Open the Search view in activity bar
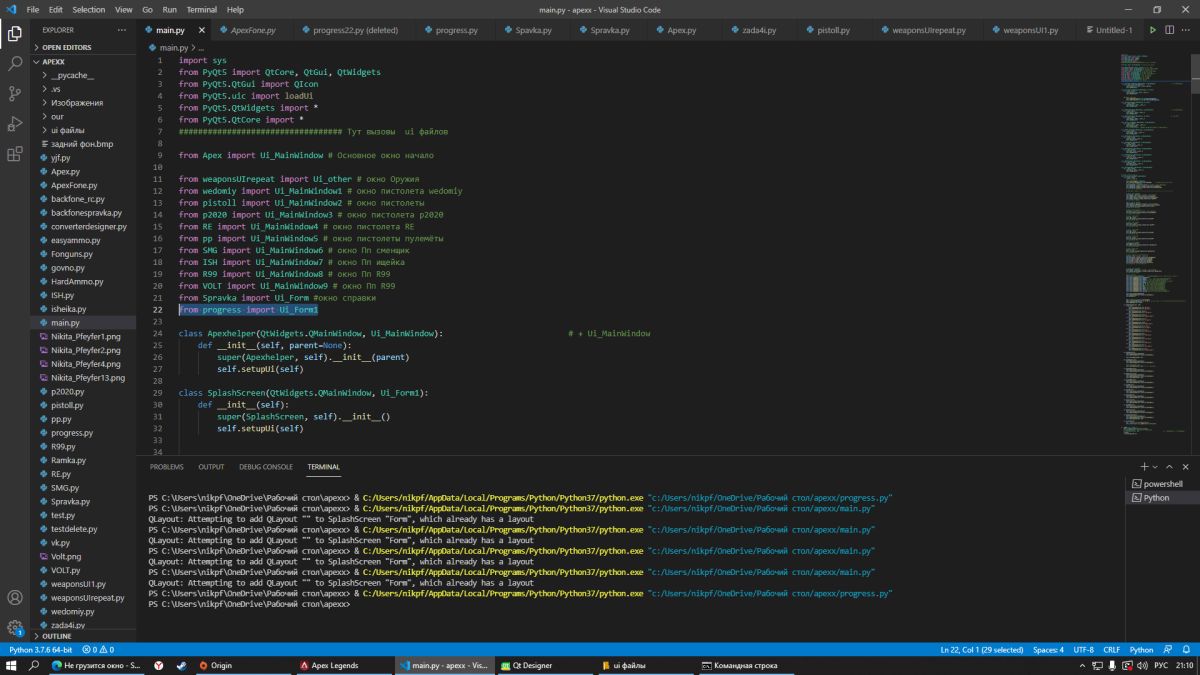Image resolution: width=1200 pixels, height=675 pixels. pyautogui.click(x=15, y=63)
